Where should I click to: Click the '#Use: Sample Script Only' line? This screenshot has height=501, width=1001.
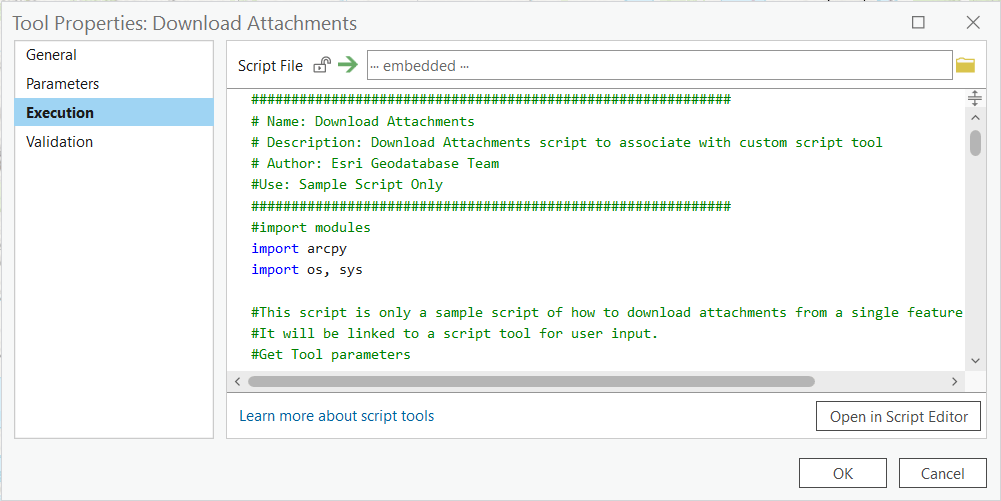pyautogui.click(x=347, y=184)
